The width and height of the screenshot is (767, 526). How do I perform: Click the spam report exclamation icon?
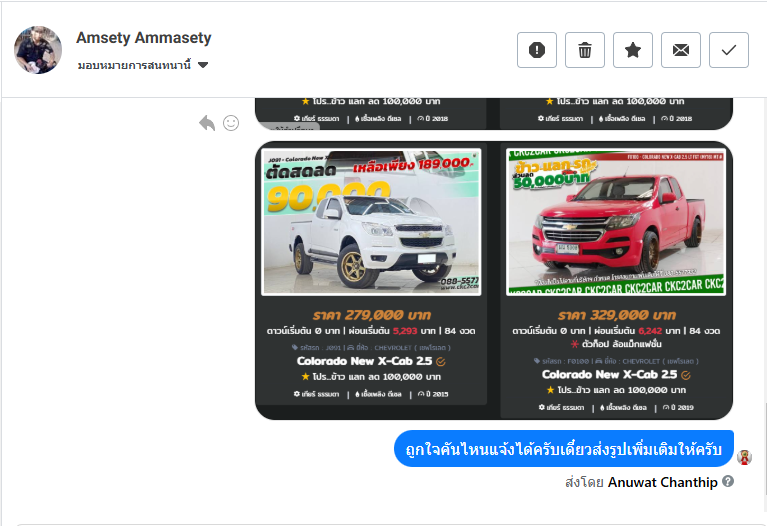coord(537,50)
